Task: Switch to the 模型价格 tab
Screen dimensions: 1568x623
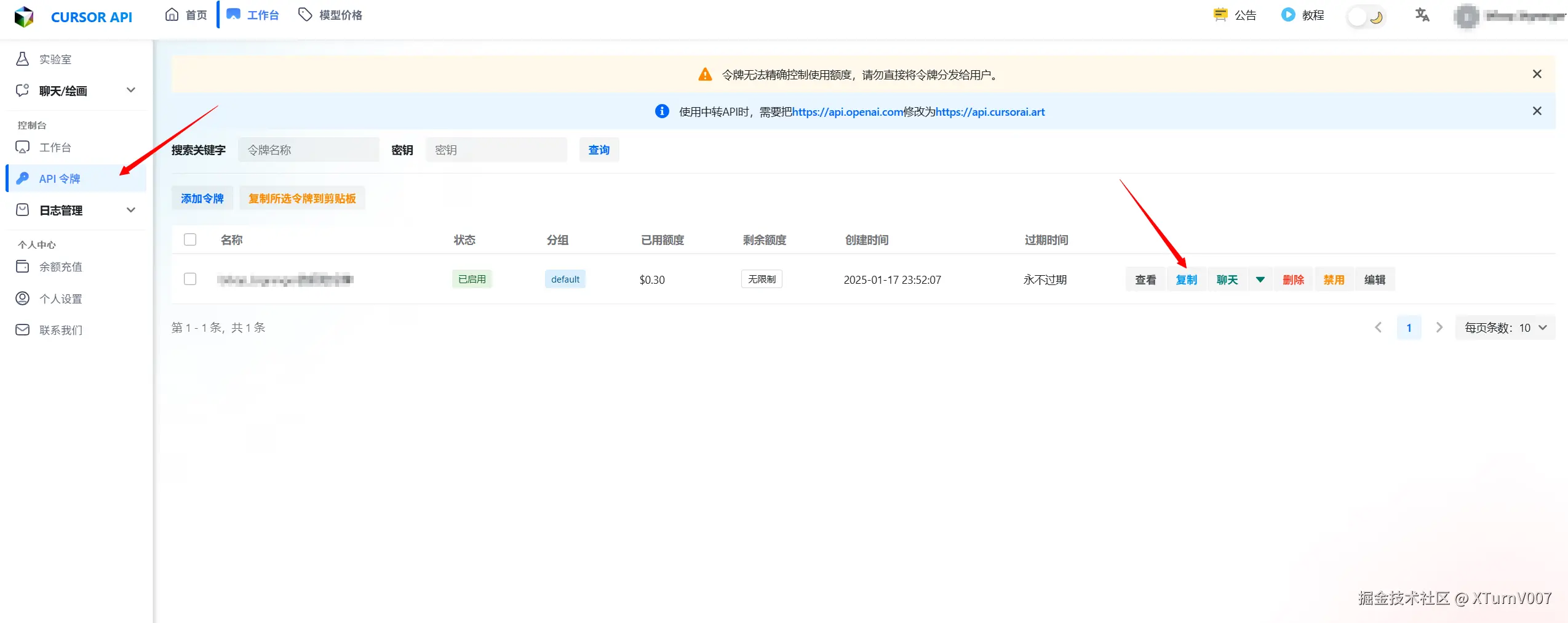Action: tap(330, 14)
